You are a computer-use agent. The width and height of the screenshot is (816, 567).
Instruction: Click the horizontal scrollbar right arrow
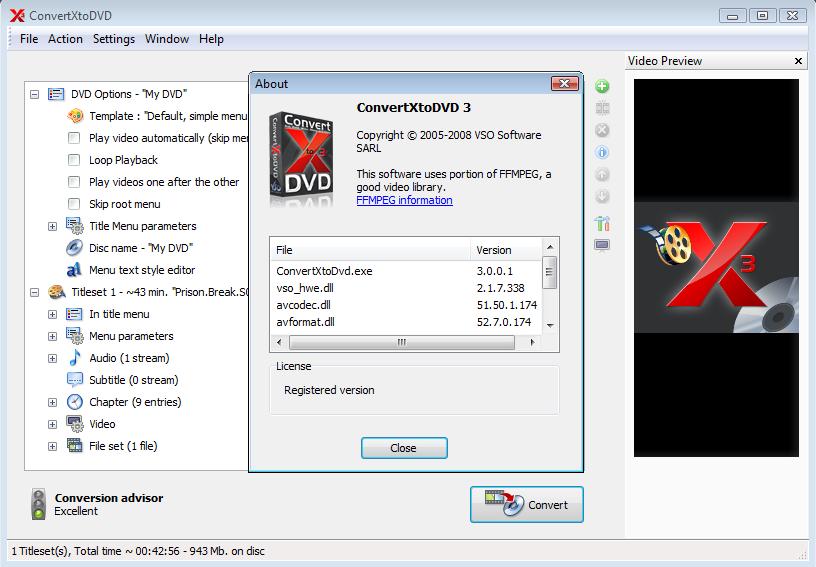532,342
